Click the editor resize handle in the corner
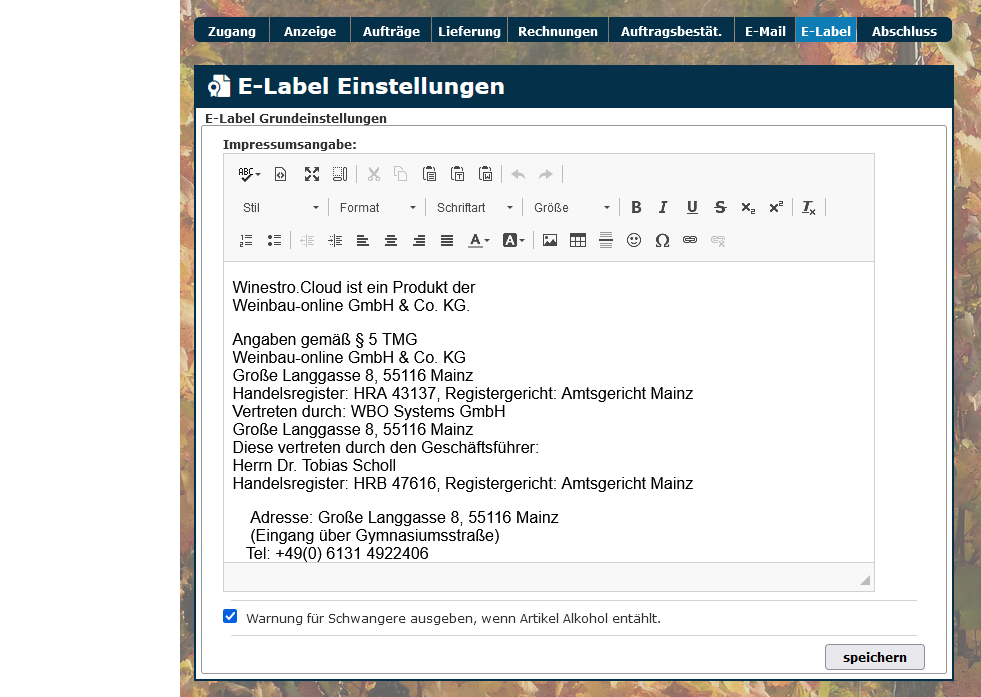Image resolution: width=981 pixels, height=697 pixels. click(865, 580)
